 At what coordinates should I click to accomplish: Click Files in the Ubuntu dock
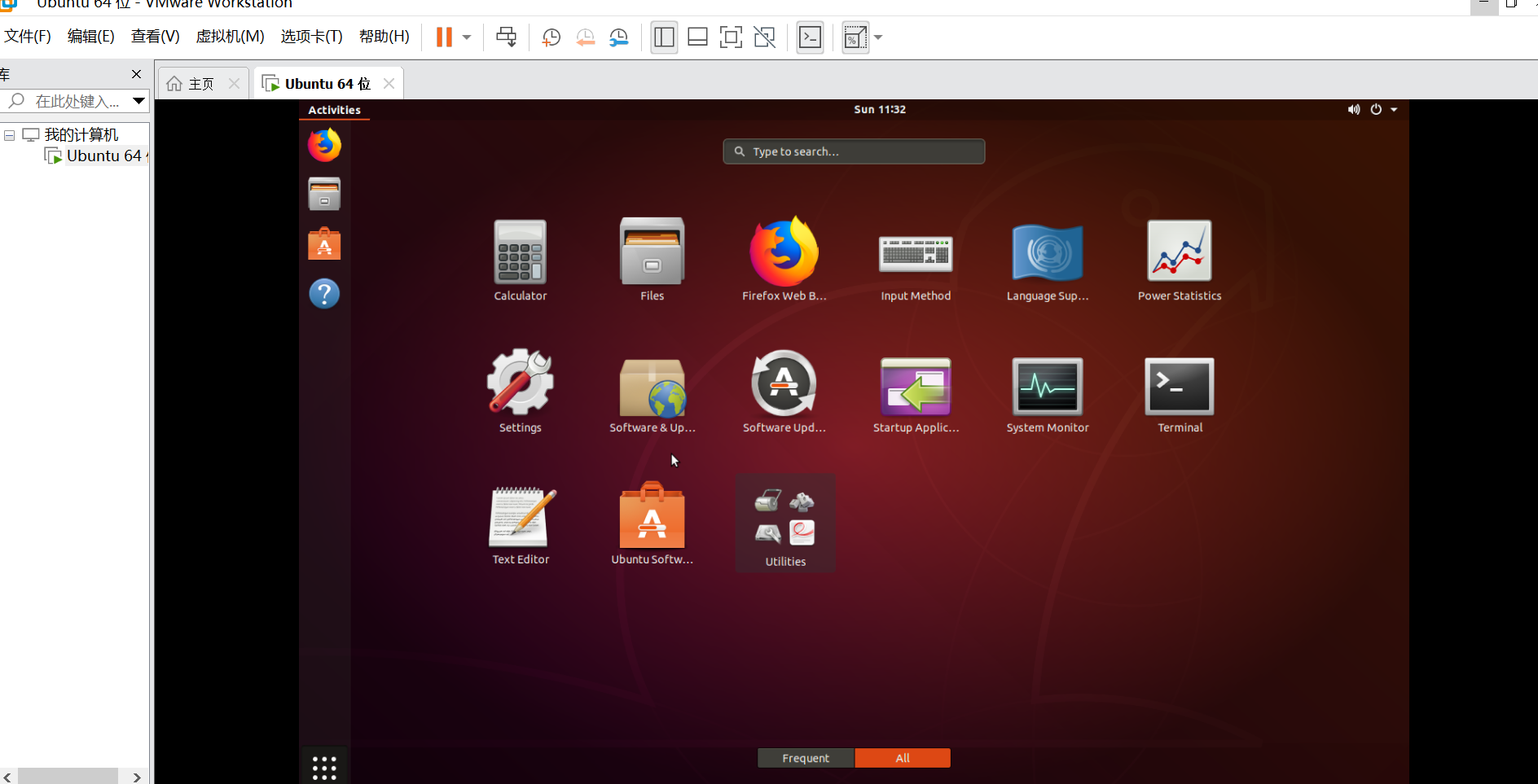pyautogui.click(x=324, y=195)
